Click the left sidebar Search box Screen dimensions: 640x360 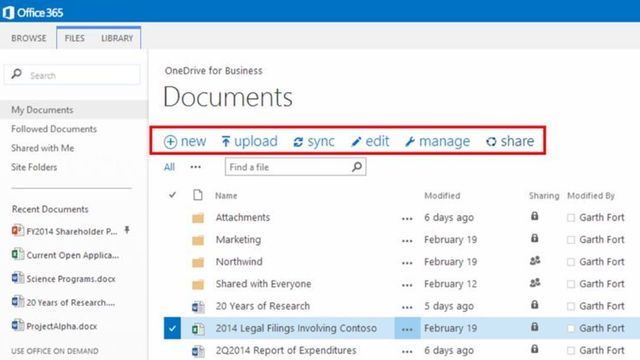coord(72,75)
